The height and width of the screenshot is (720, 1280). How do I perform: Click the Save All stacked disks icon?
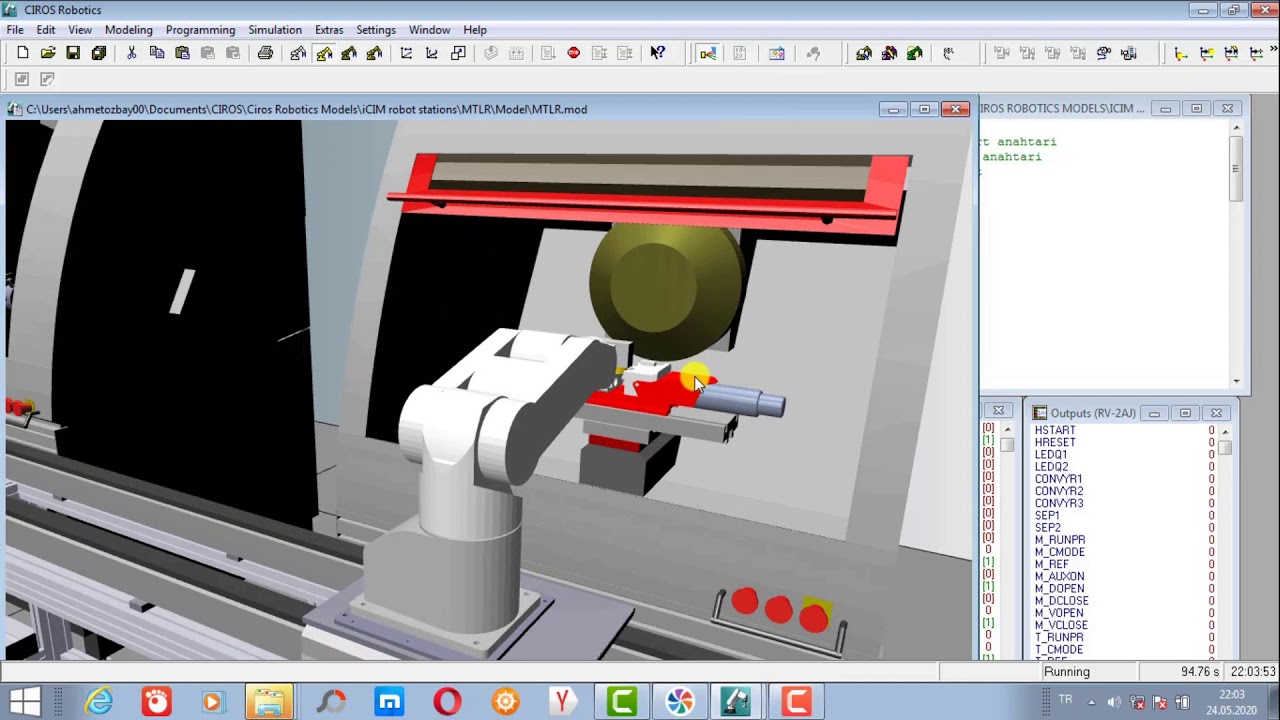click(x=99, y=53)
